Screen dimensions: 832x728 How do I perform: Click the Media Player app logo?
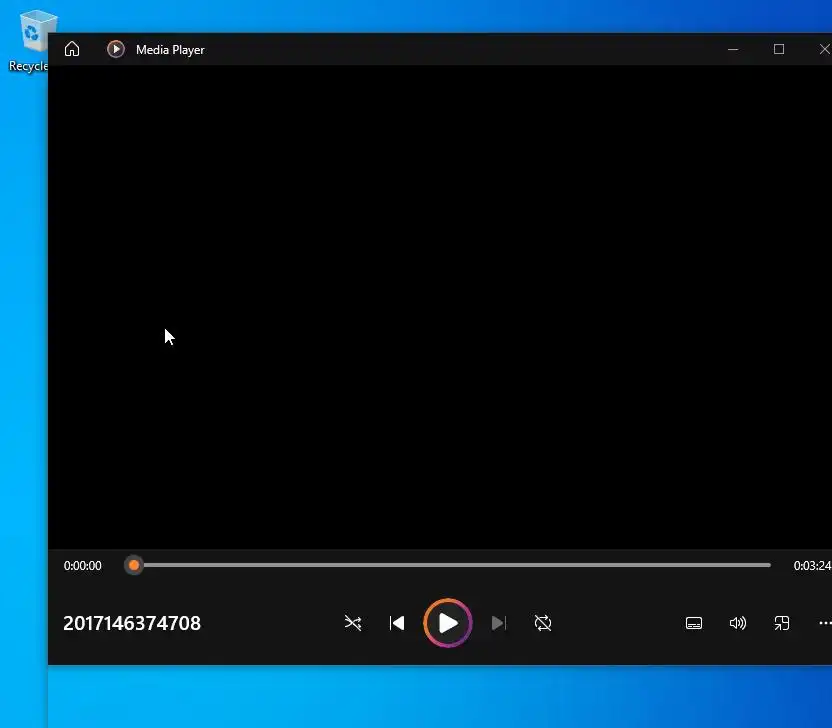pos(116,49)
